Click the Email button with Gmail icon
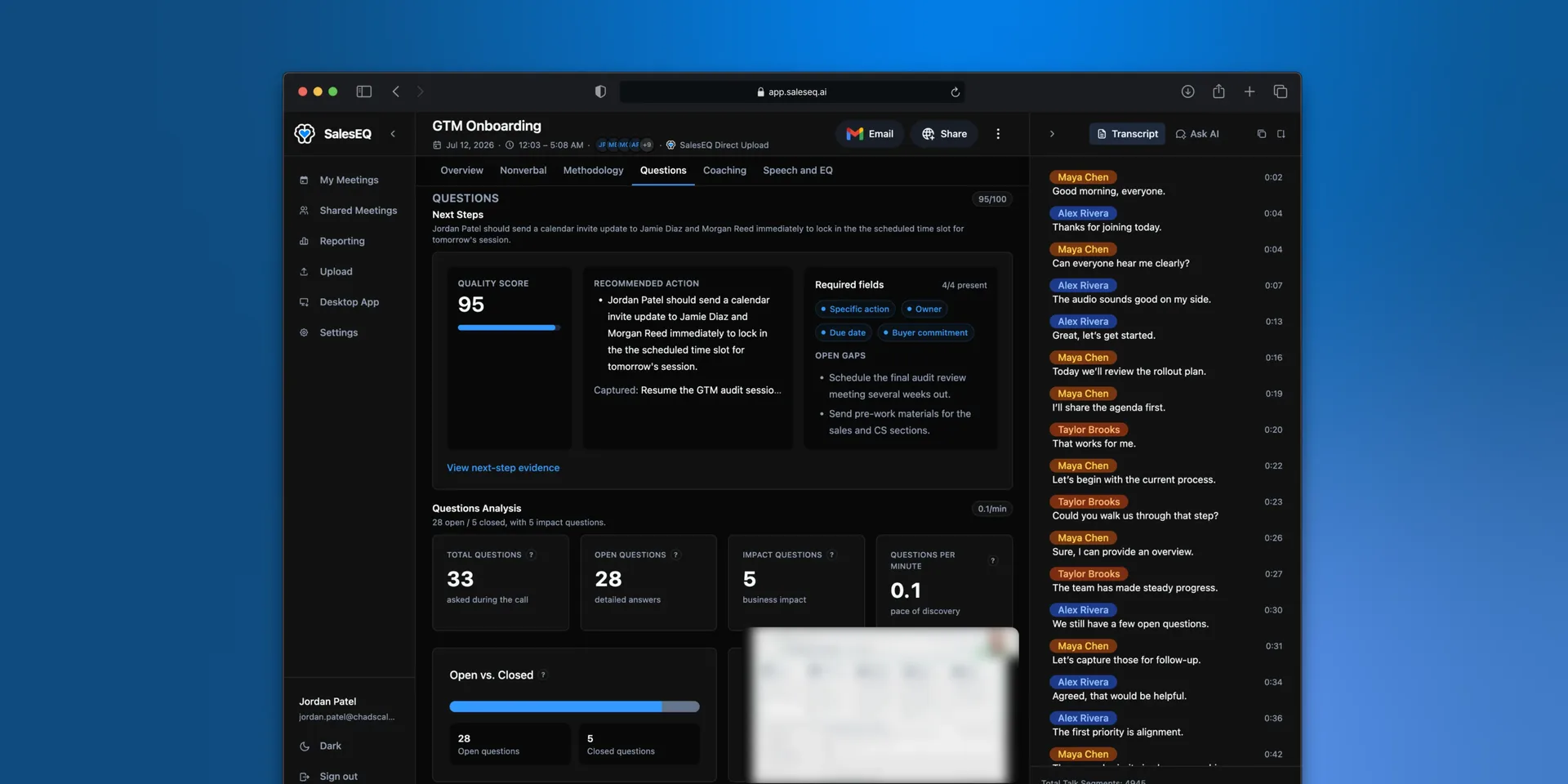The width and height of the screenshot is (1568, 784). [870, 134]
